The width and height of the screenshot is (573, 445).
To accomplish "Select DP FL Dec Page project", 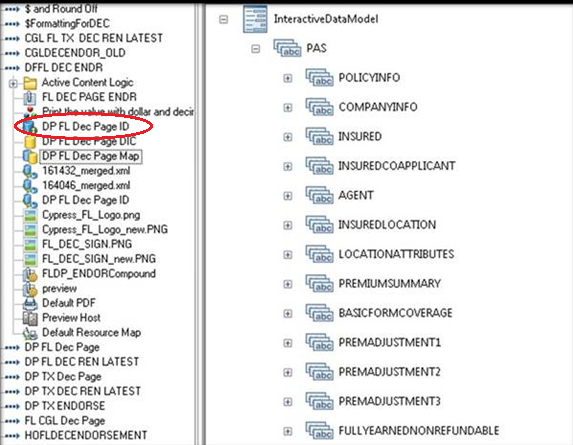I will coord(62,347).
